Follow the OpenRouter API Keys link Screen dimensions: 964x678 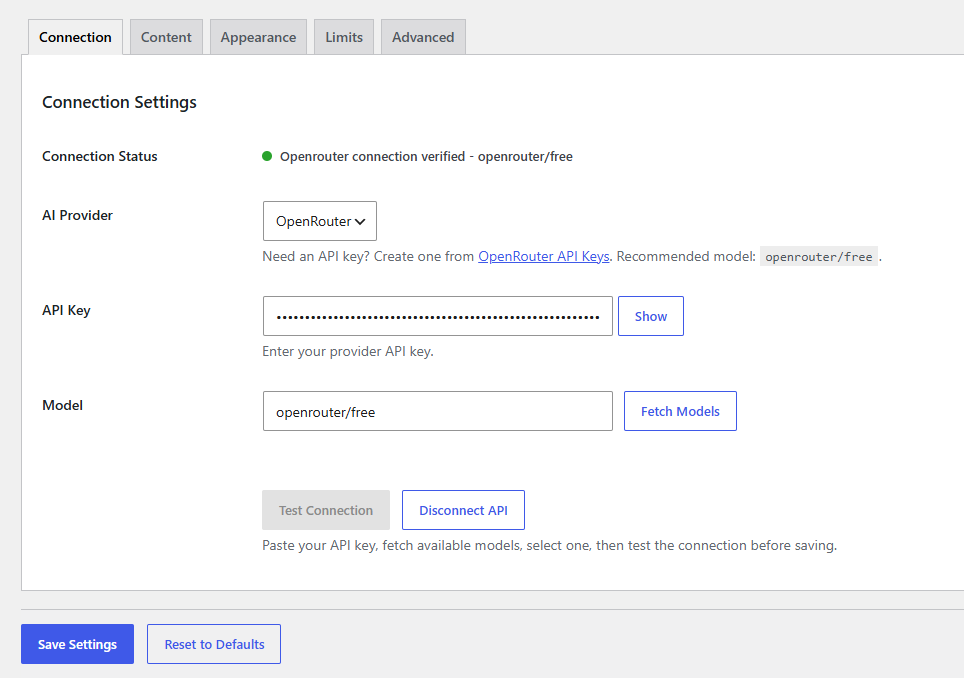pyautogui.click(x=543, y=256)
